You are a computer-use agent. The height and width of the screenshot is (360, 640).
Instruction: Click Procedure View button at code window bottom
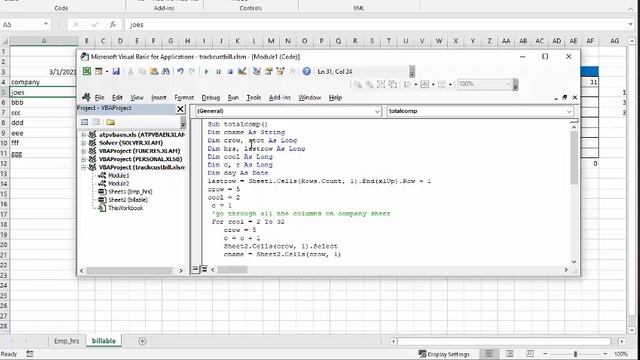(195, 269)
